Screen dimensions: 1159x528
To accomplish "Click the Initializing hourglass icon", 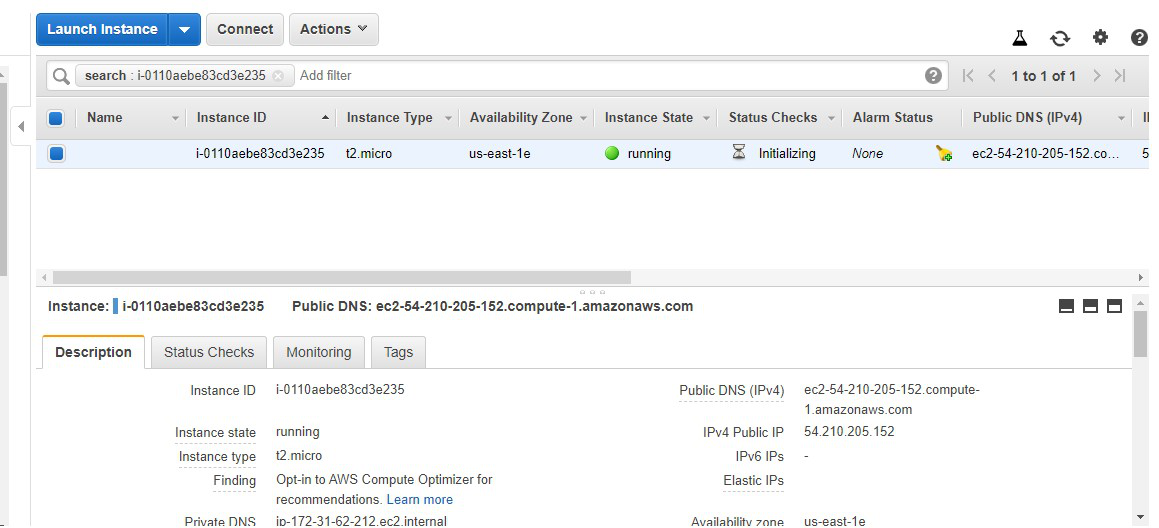I will pos(738,153).
